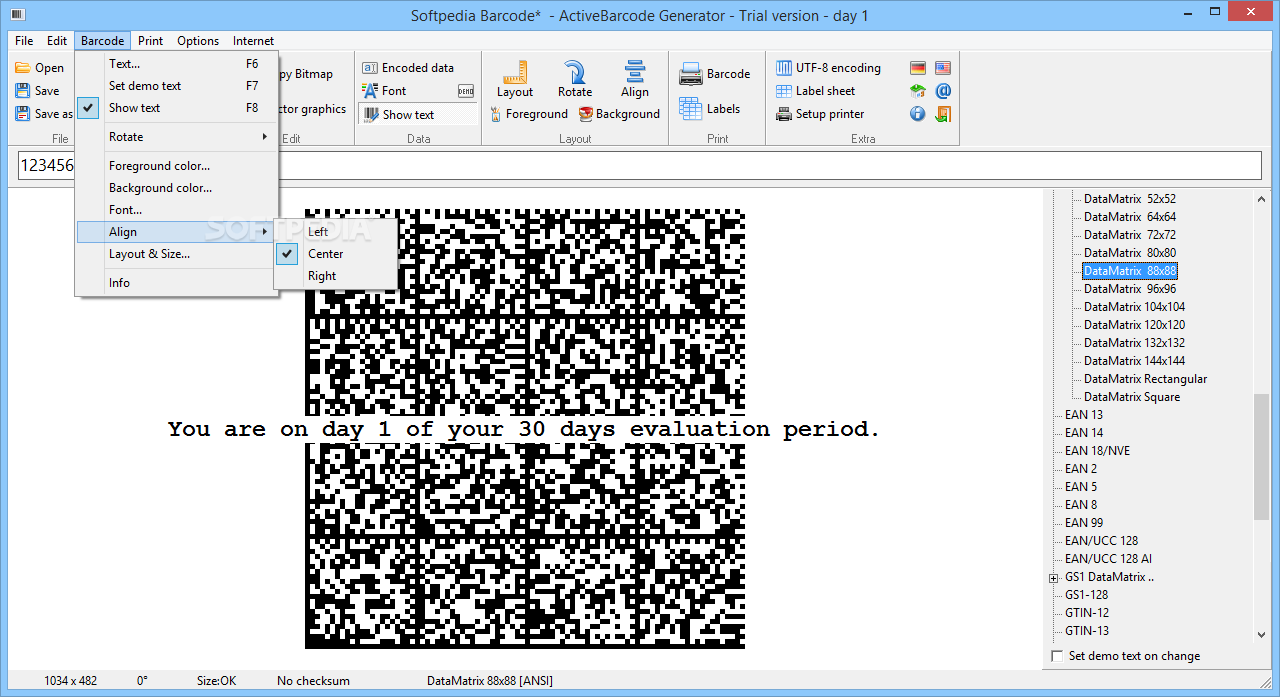The image size is (1280, 697).
Task: Open the Labels print tool
Action: [710, 108]
